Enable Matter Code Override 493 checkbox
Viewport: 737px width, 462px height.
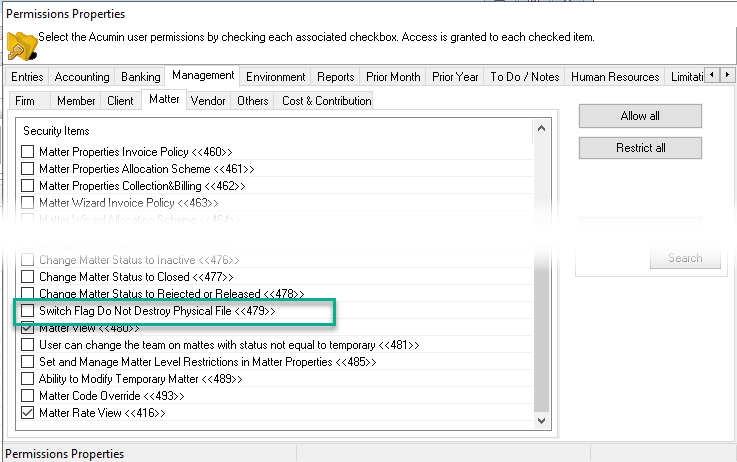(28, 395)
